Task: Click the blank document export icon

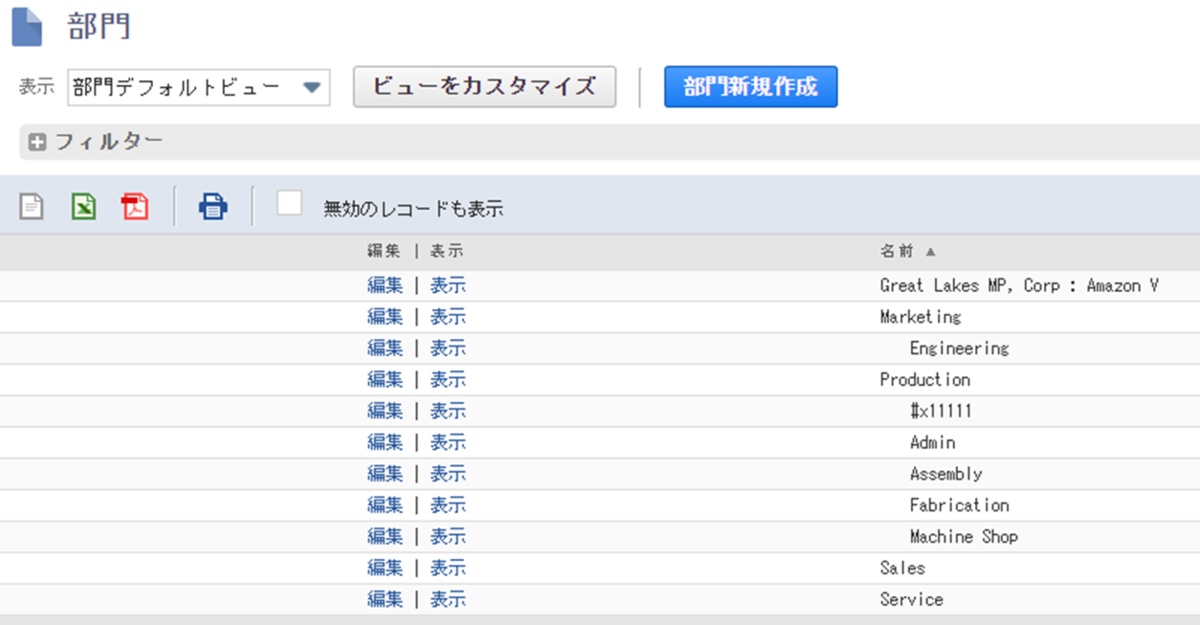Action: [x=31, y=205]
